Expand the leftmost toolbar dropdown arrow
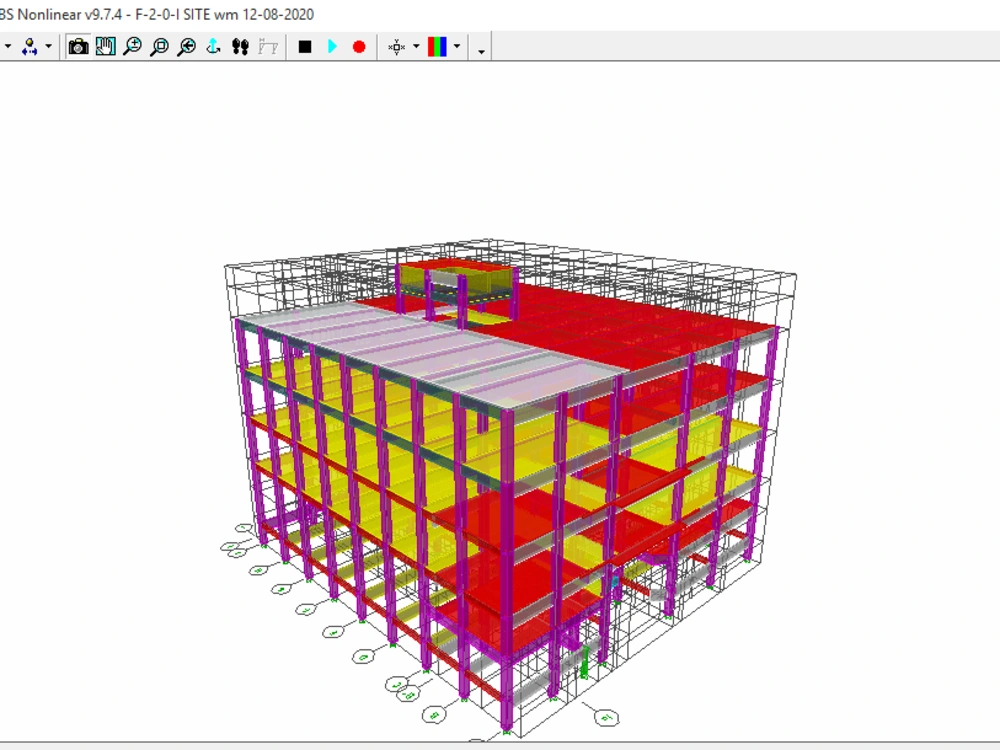Screen dimensions: 1000x750 (x=9, y=46)
